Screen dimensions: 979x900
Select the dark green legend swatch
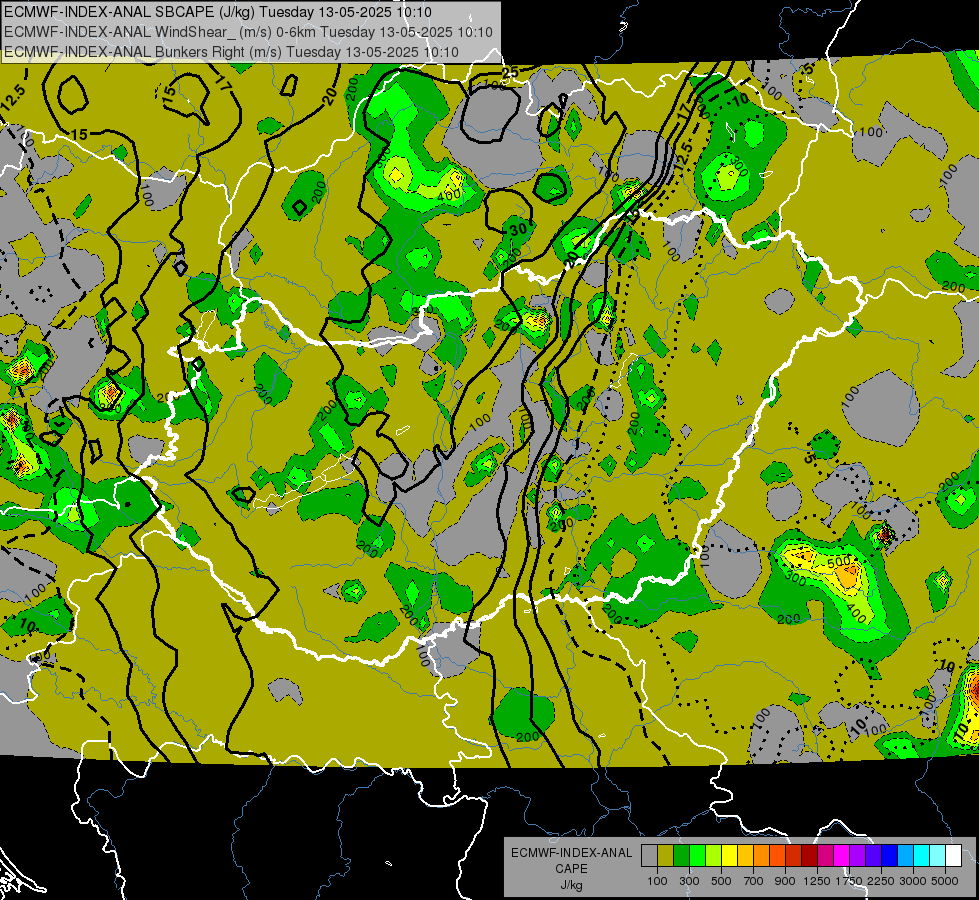point(681,856)
